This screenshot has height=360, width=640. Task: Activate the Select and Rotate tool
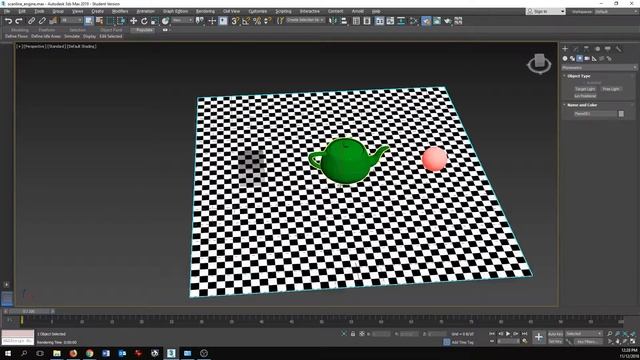144,21
